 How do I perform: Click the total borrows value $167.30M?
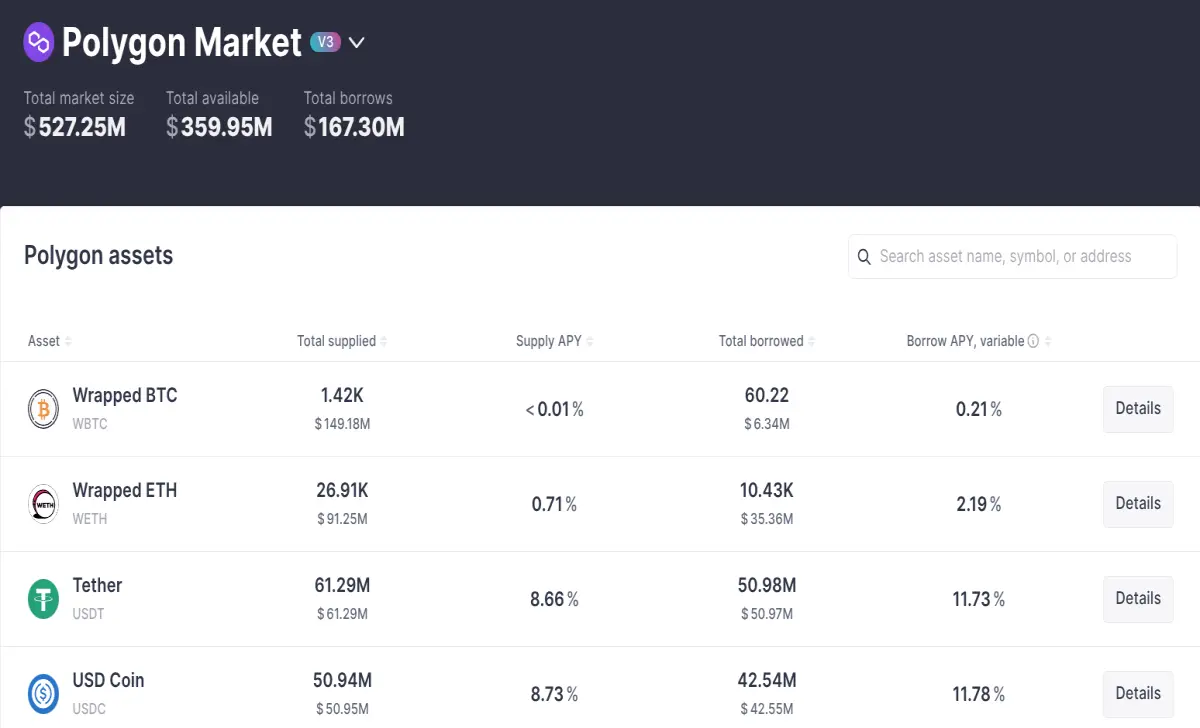(354, 127)
